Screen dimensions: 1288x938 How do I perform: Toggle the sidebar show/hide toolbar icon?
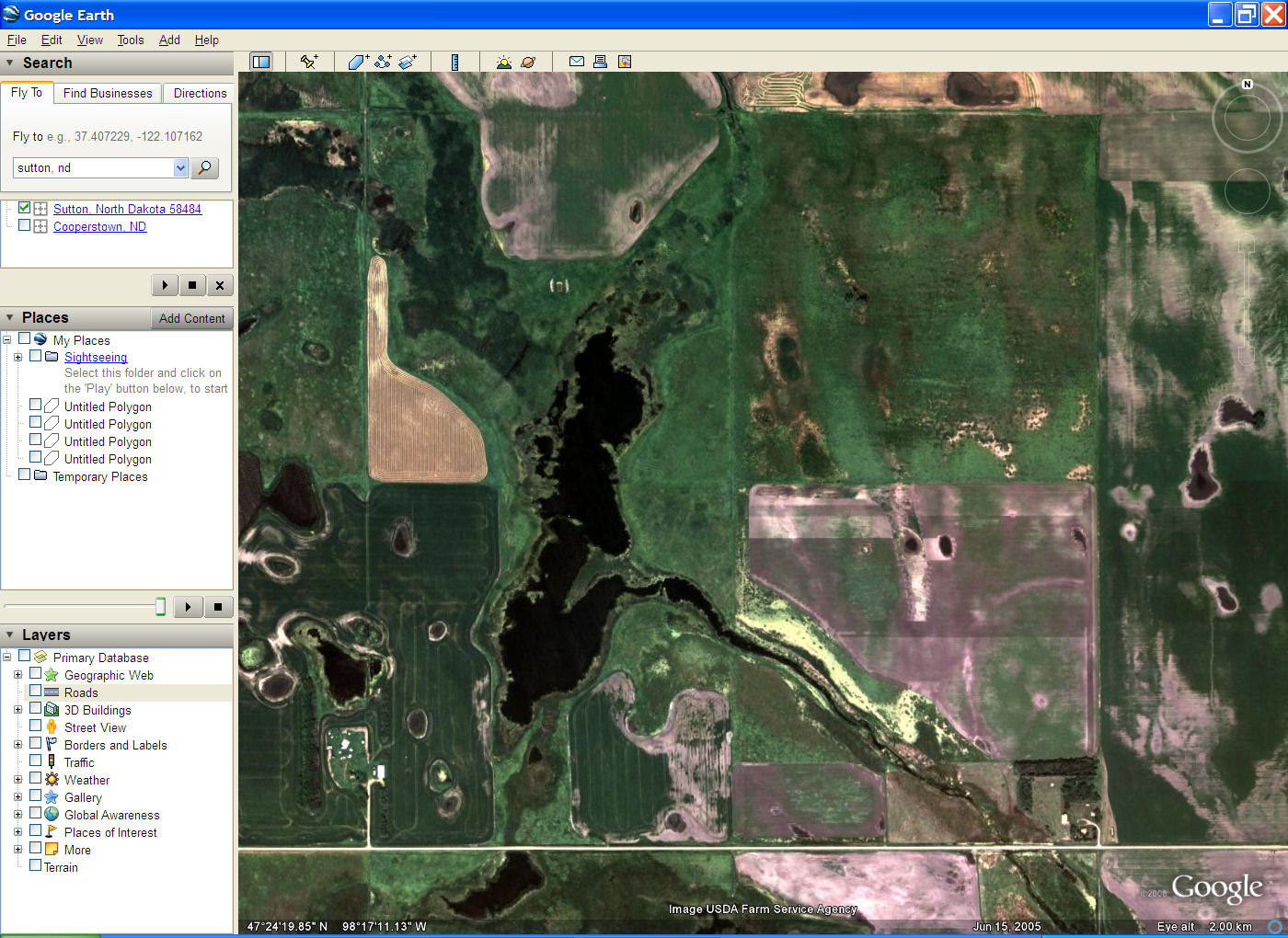coord(261,62)
